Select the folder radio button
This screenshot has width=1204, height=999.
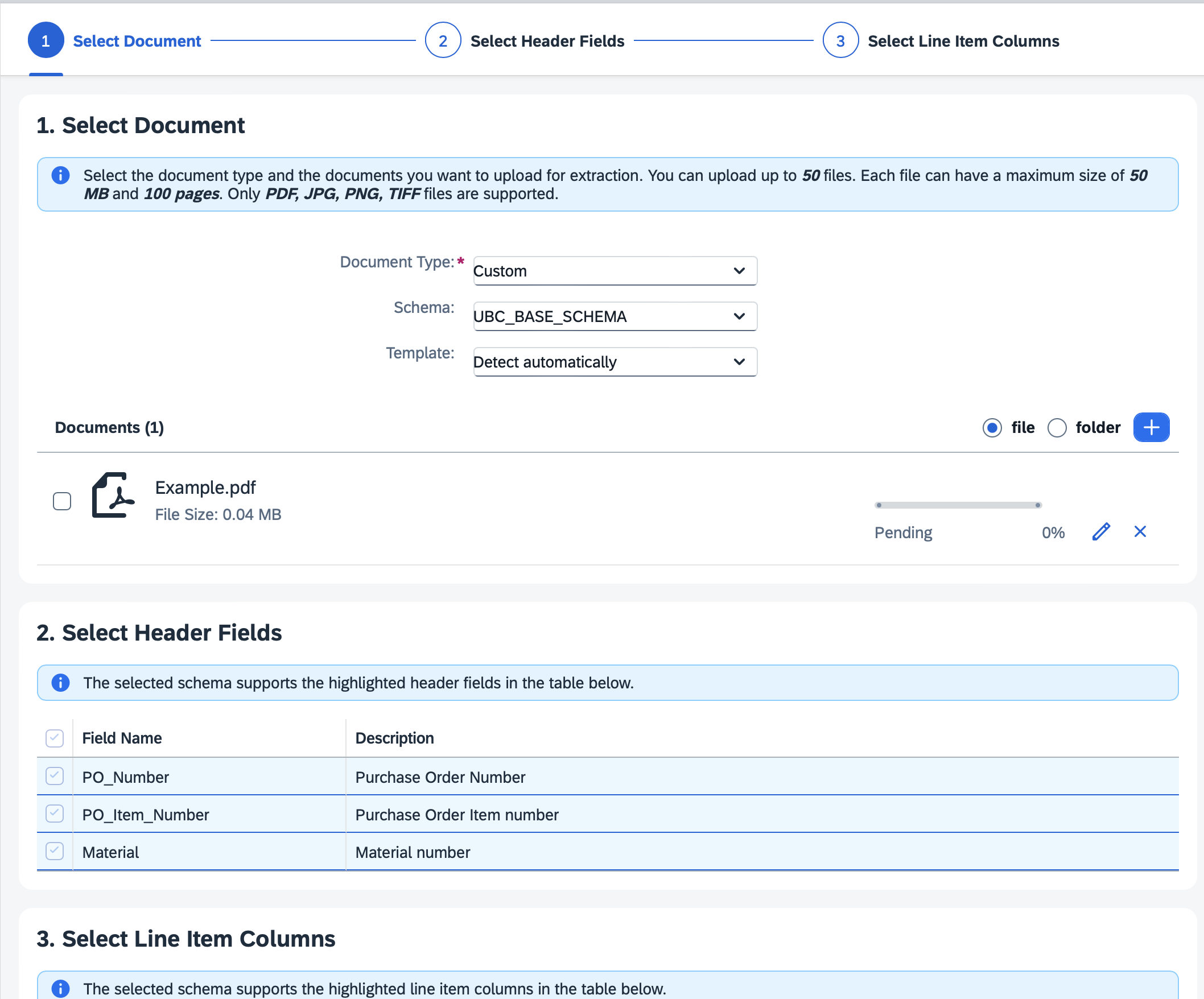click(1057, 428)
